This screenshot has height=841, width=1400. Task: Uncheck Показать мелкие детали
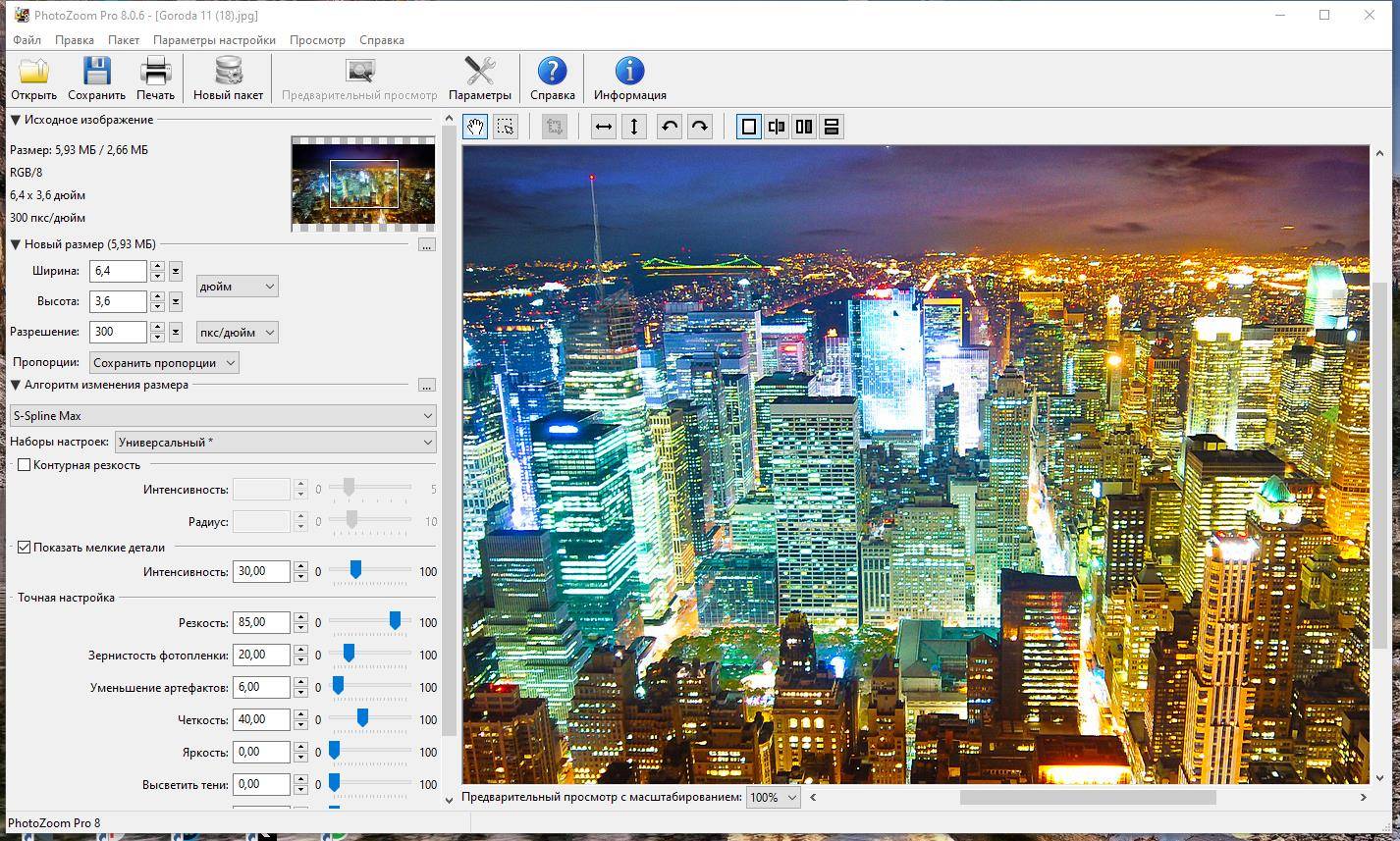point(25,548)
